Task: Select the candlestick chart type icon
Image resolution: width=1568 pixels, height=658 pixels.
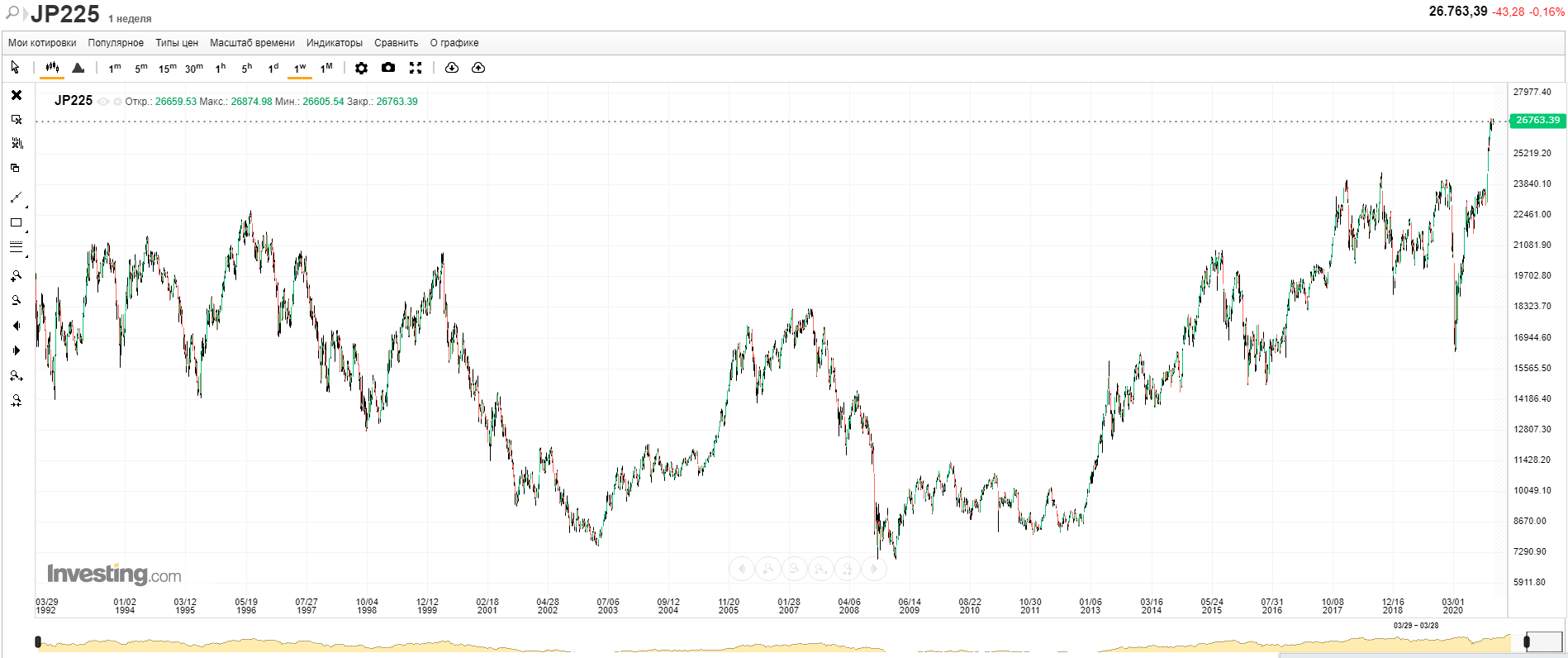Action: (52, 68)
